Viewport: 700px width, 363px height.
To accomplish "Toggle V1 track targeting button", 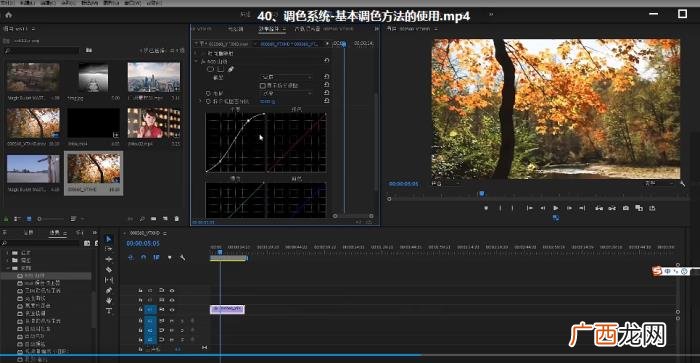I will click(x=150, y=309).
